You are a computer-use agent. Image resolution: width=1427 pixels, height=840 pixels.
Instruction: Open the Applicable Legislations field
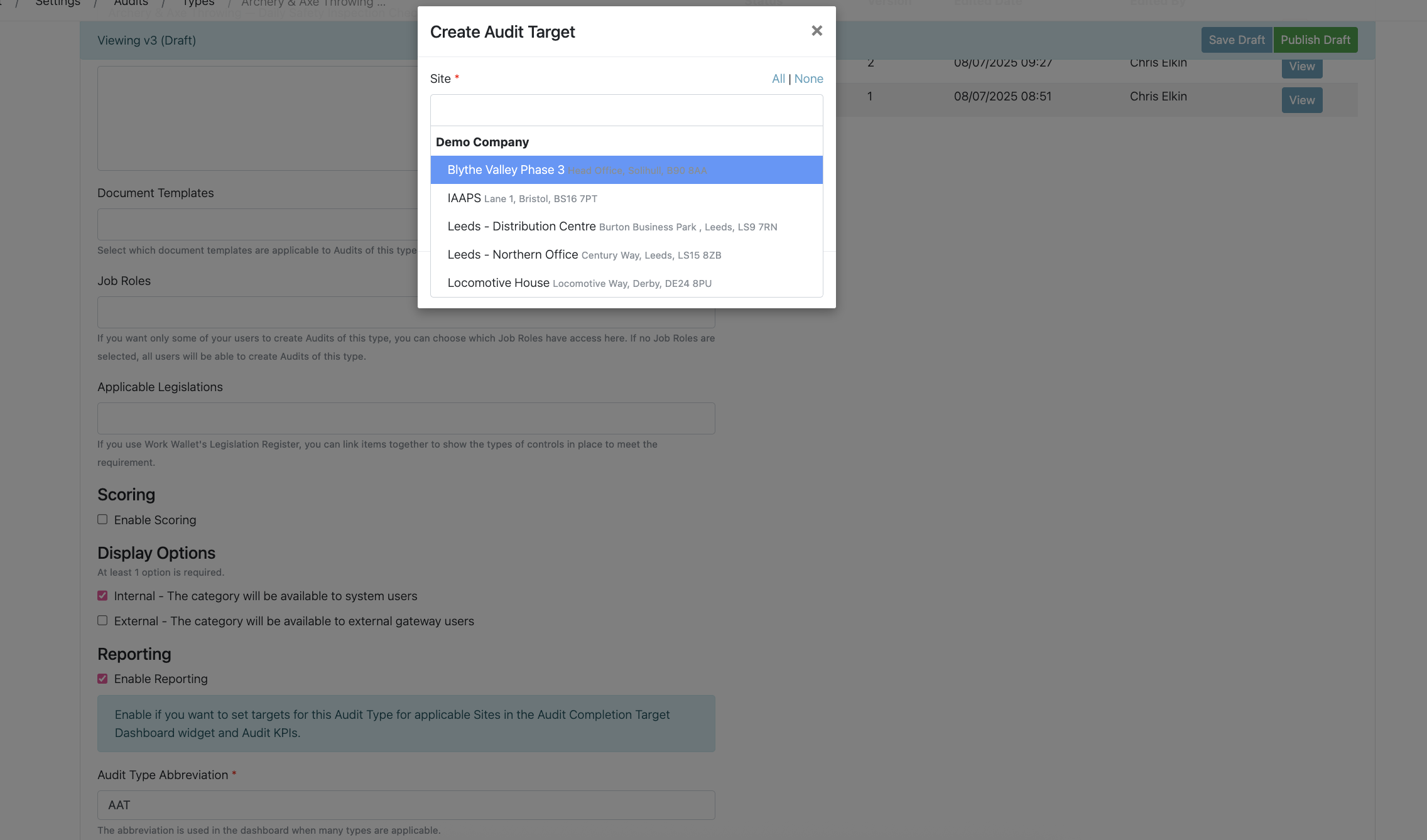406,419
